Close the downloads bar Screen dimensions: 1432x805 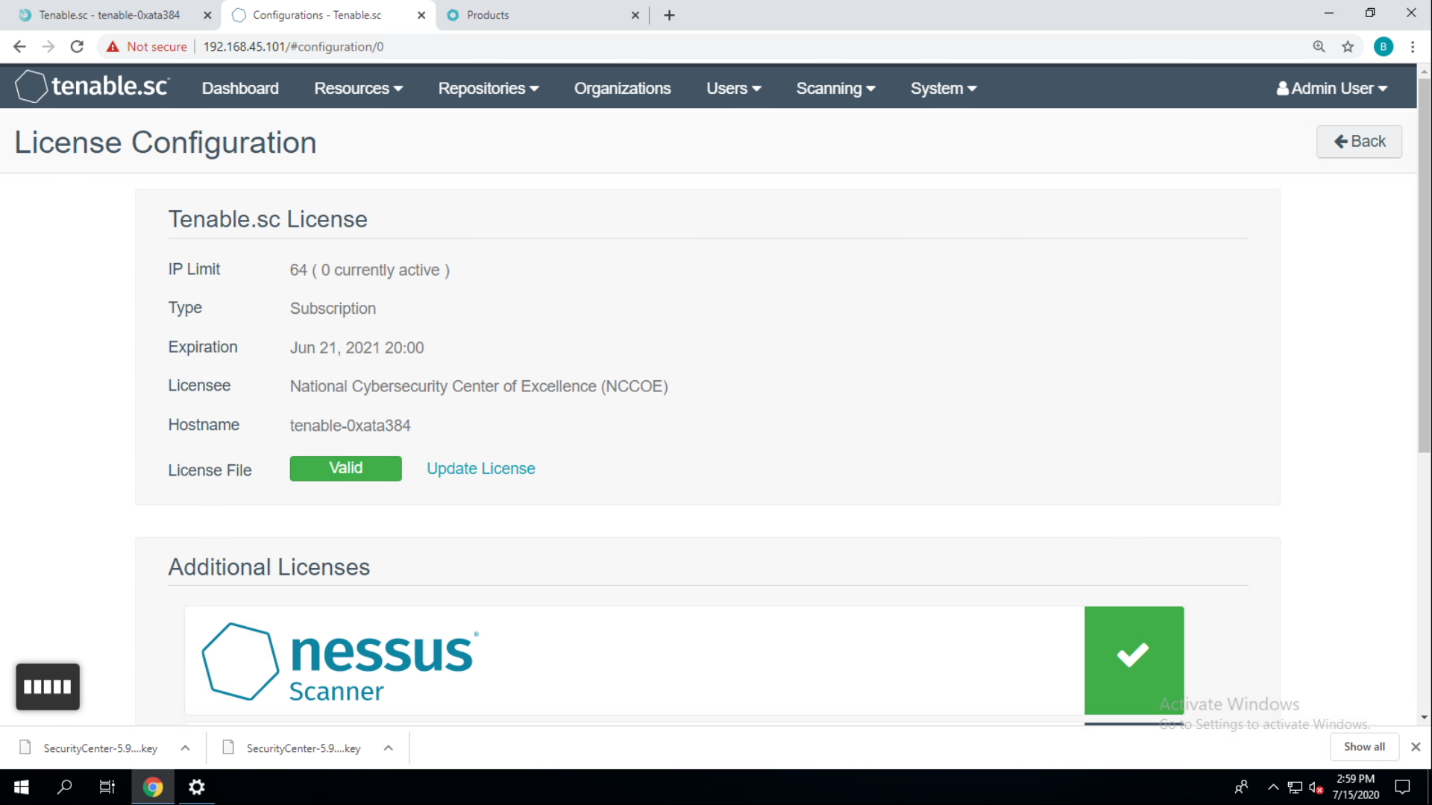(x=1415, y=747)
